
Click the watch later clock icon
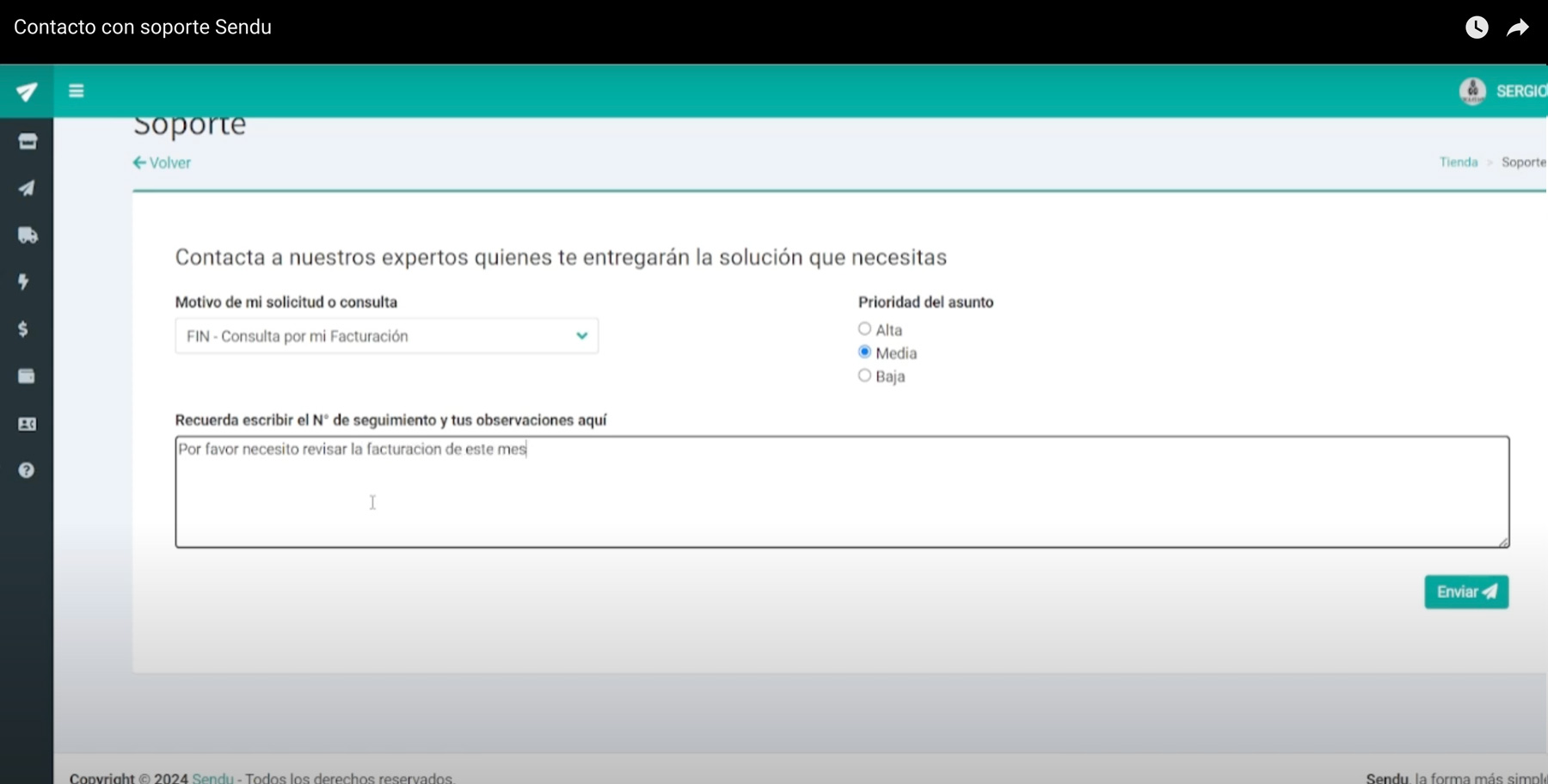click(x=1477, y=28)
